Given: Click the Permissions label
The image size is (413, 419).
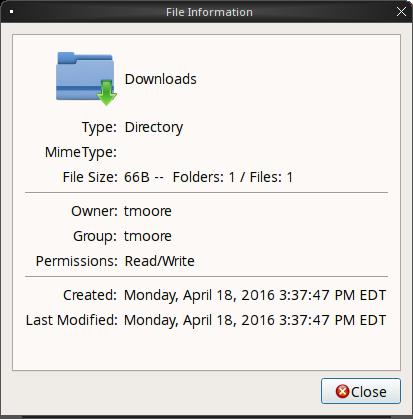Looking at the screenshot, I should click(x=77, y=261).
